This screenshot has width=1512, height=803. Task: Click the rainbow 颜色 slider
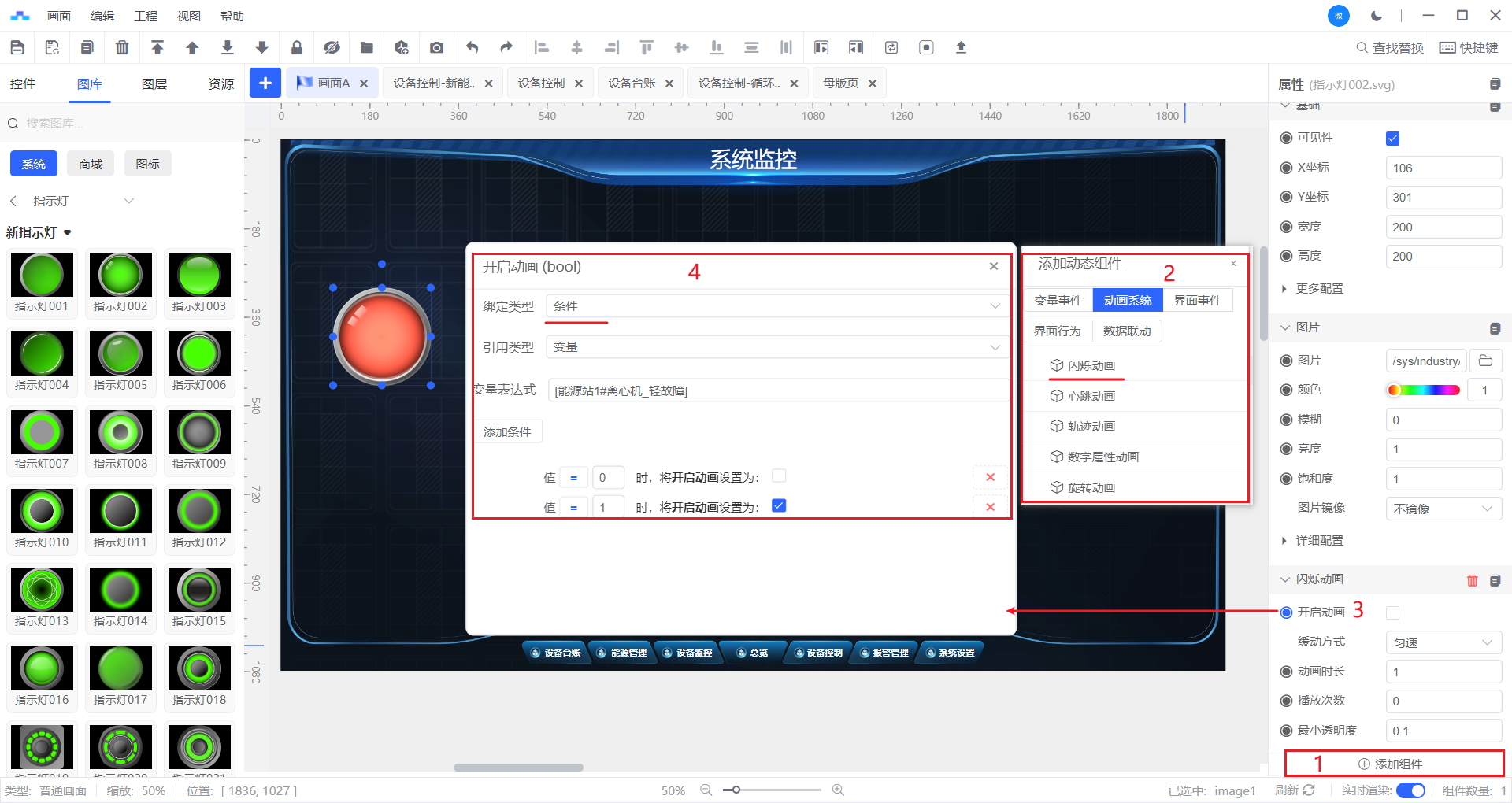1423,390
